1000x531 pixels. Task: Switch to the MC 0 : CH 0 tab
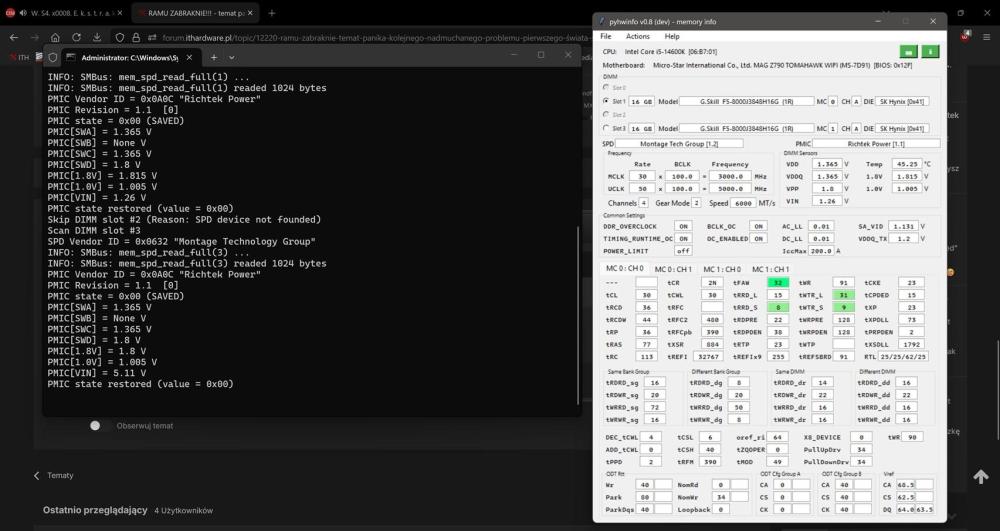(x=624, y=268)
